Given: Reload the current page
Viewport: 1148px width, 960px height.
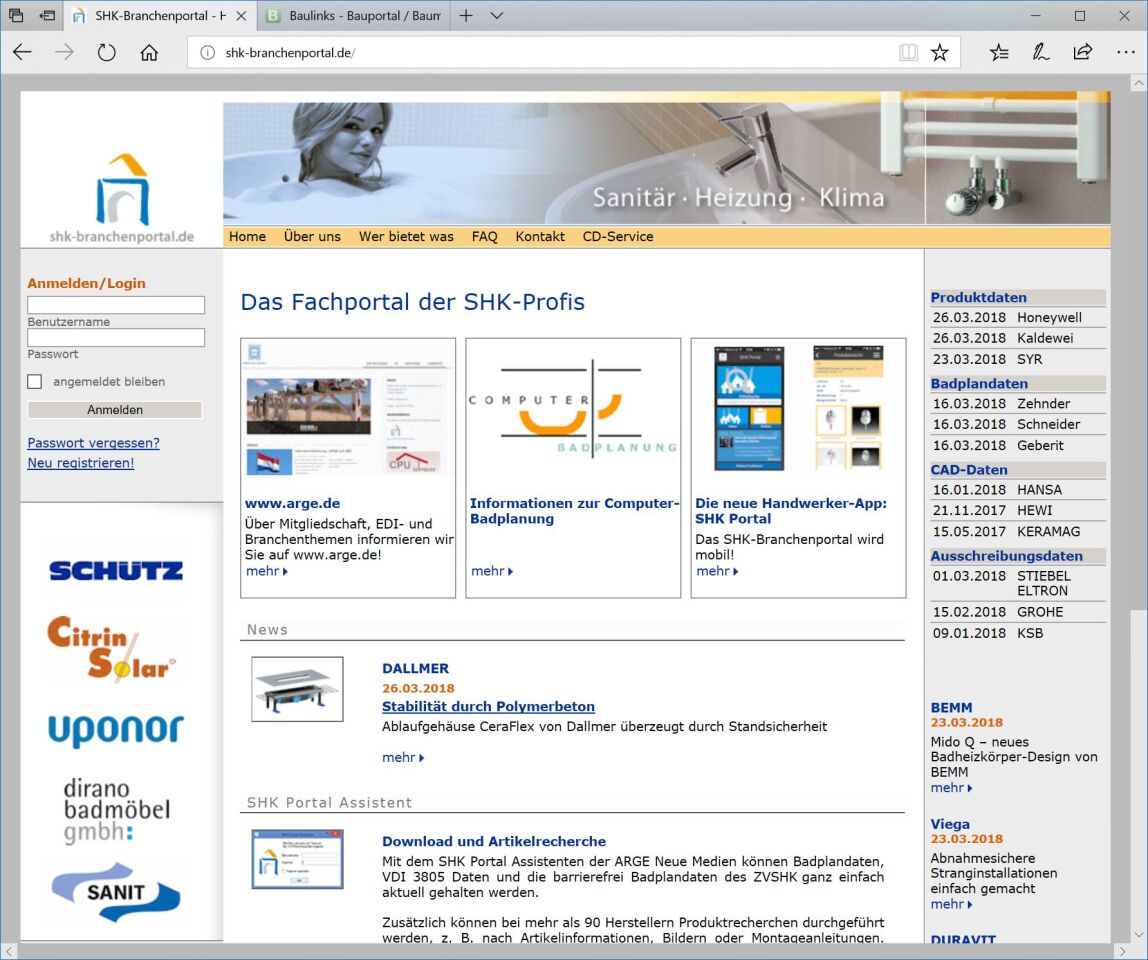Looking at the screenshot, I should click(107, 53).
